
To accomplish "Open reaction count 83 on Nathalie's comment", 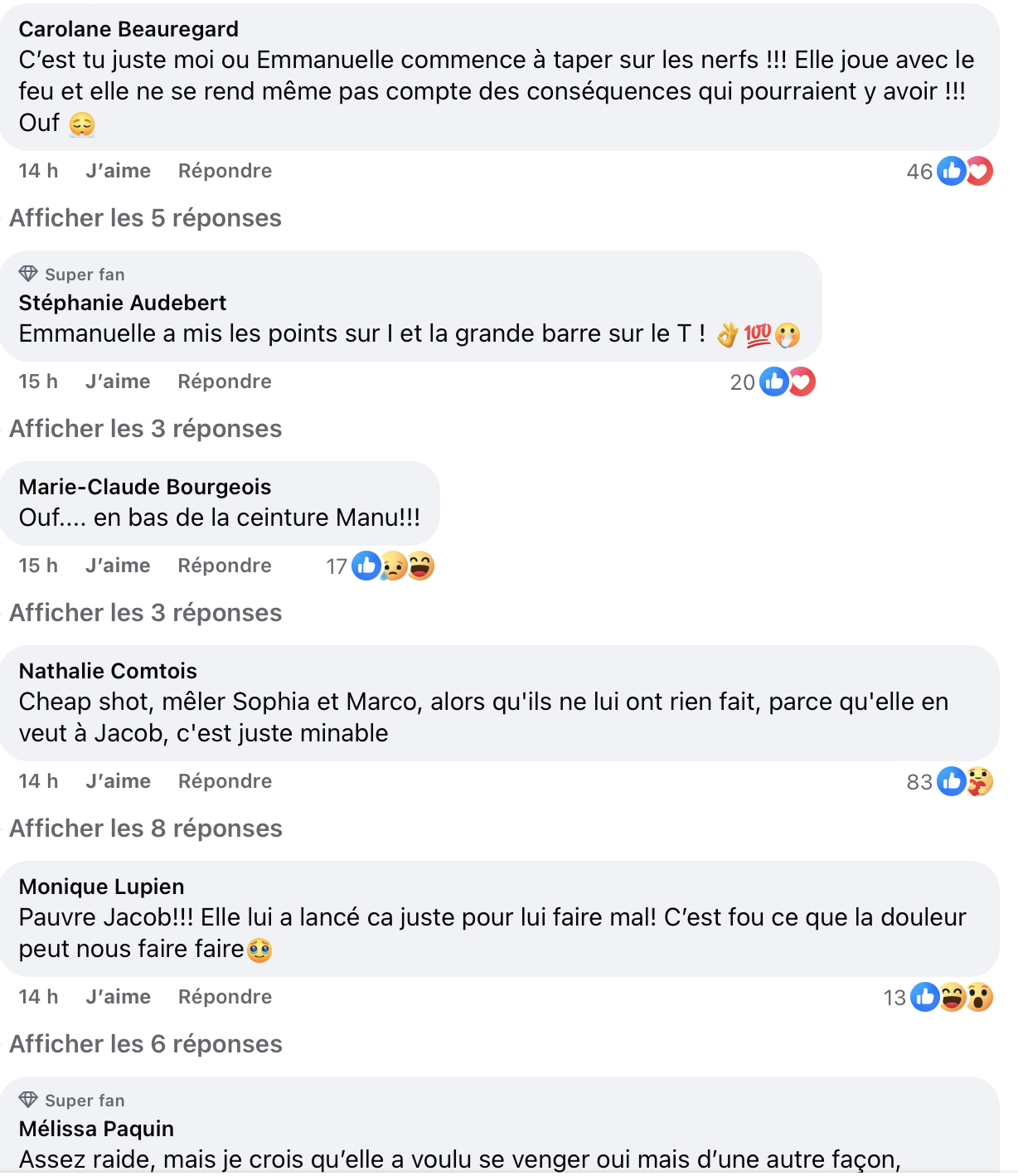I will pos(919,782).
